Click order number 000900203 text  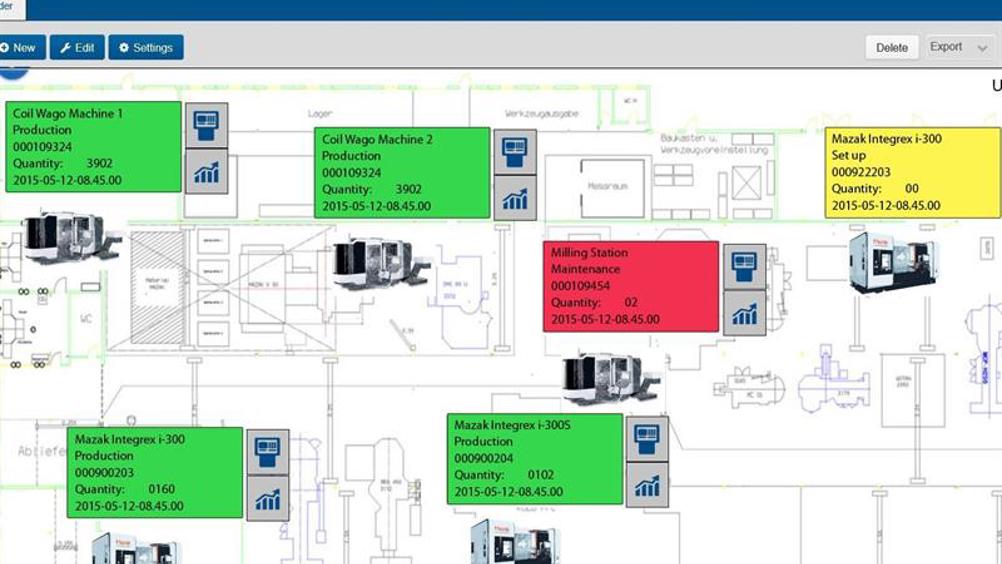click(x=104, y=473)
